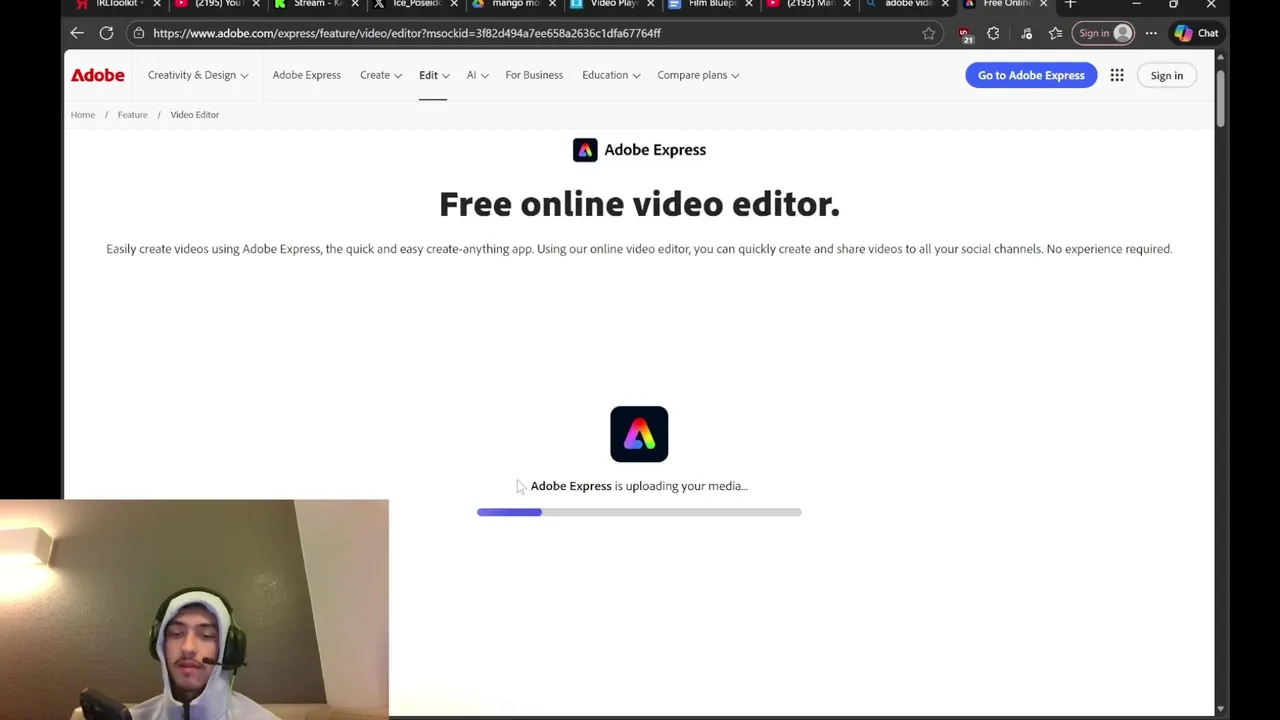Bookmark the page with the star icon
Image resolution: width=1280 pixels, height=720 pixels.
[929, 33]
